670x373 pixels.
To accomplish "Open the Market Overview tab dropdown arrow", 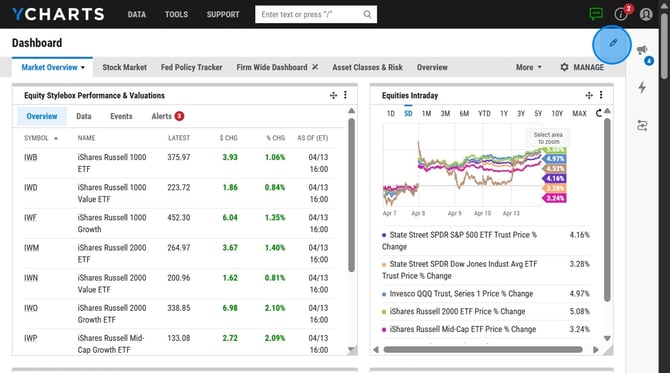I will point(83,68).
